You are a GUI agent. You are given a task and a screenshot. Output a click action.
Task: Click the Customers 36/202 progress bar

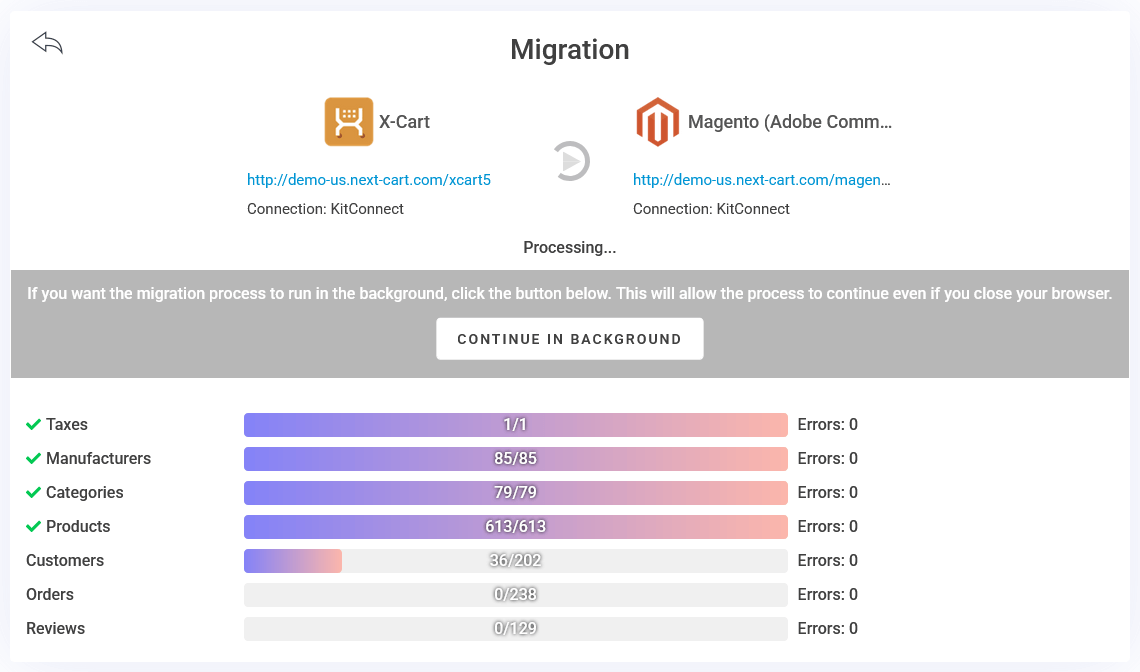pyautogui.click(x=515, y=561)
